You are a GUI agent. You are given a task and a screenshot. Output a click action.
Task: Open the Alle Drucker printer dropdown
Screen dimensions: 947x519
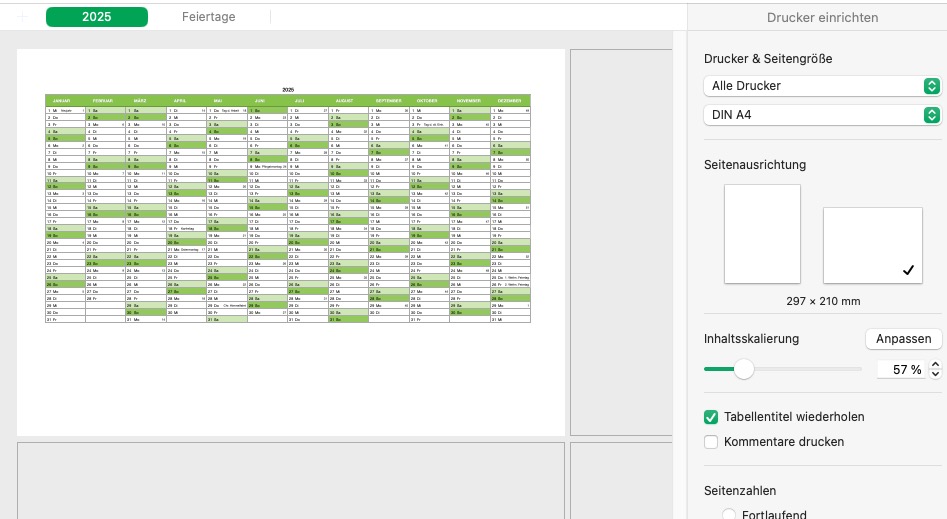(x=822, y=86)
